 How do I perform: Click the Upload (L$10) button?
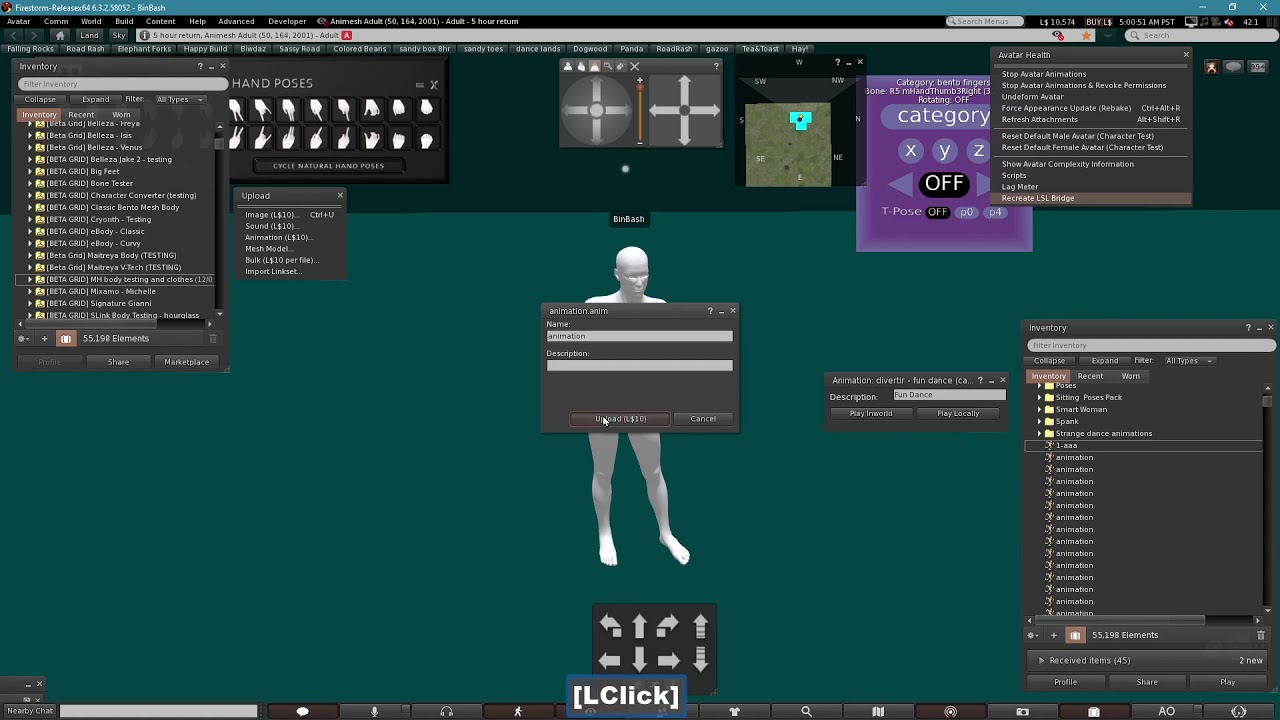coord(620,419)
